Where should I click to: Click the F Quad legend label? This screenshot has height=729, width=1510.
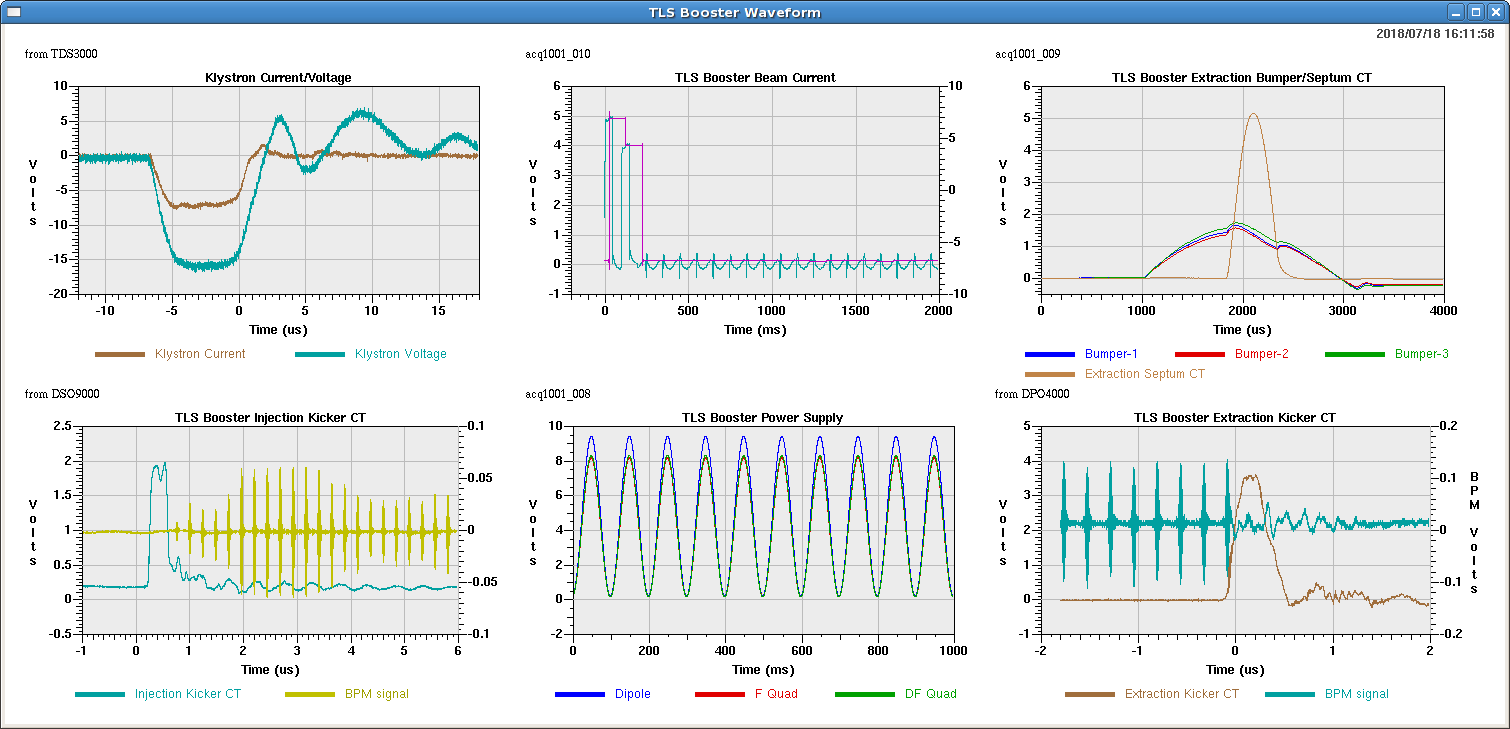[776, 694]
